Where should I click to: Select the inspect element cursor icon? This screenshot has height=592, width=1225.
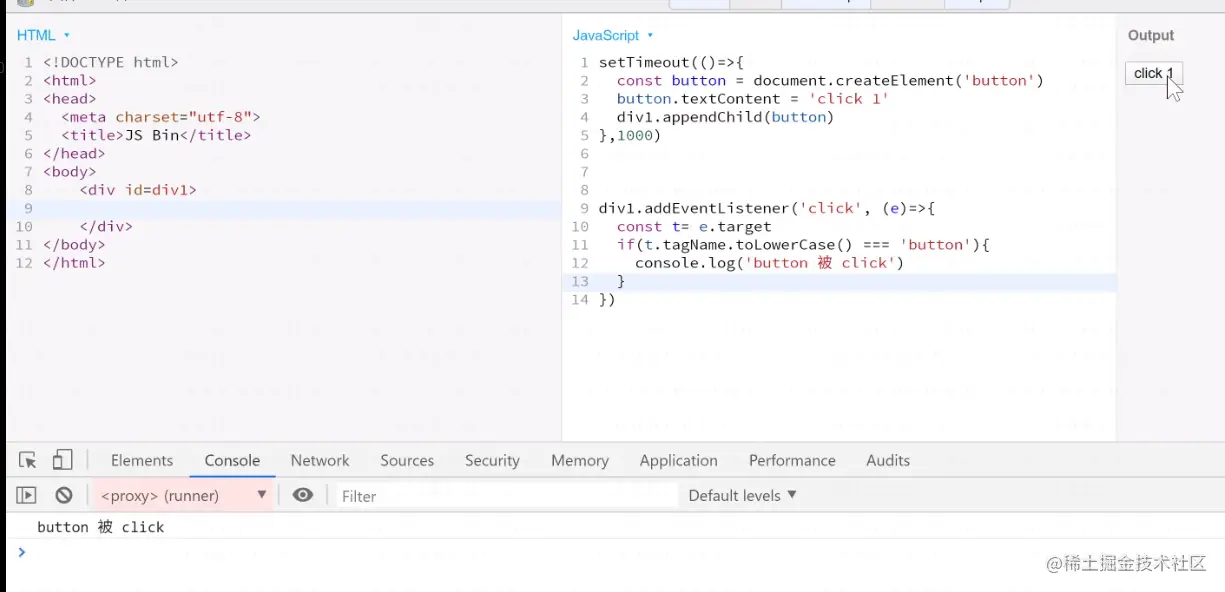point(28,460)
